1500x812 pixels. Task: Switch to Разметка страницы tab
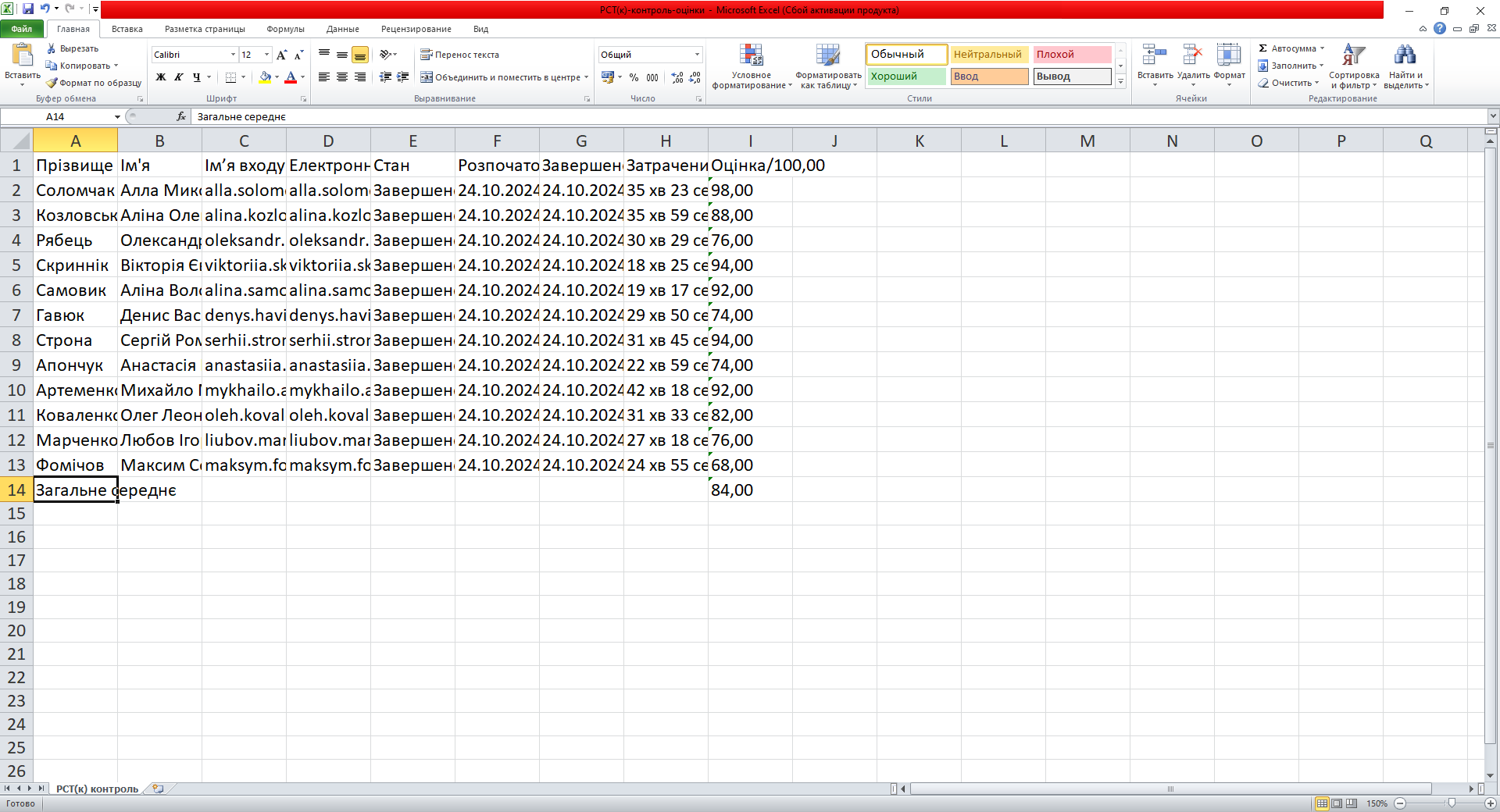click(x=205, y=29)
